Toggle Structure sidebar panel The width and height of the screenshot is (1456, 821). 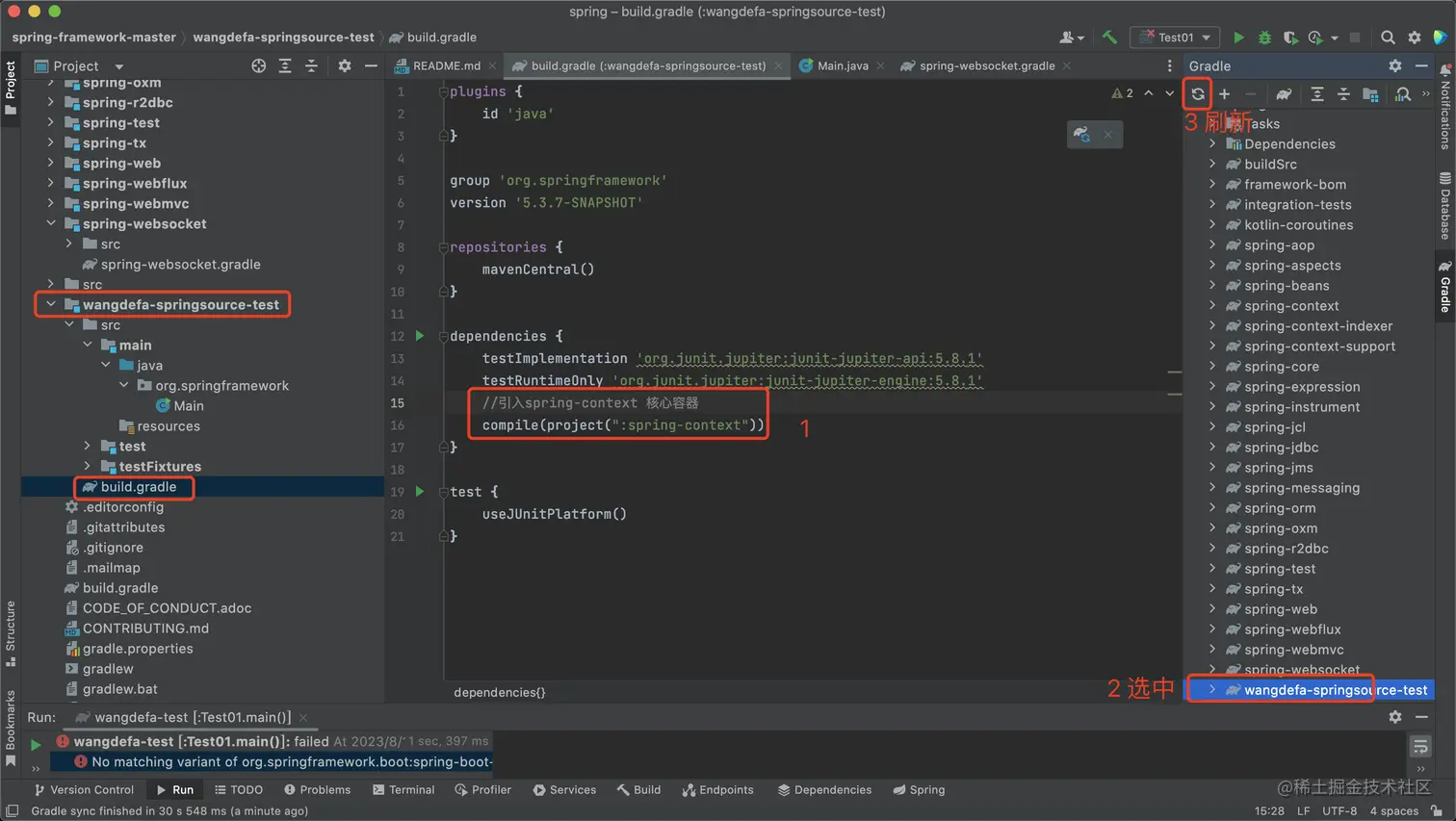click(11, 633)
